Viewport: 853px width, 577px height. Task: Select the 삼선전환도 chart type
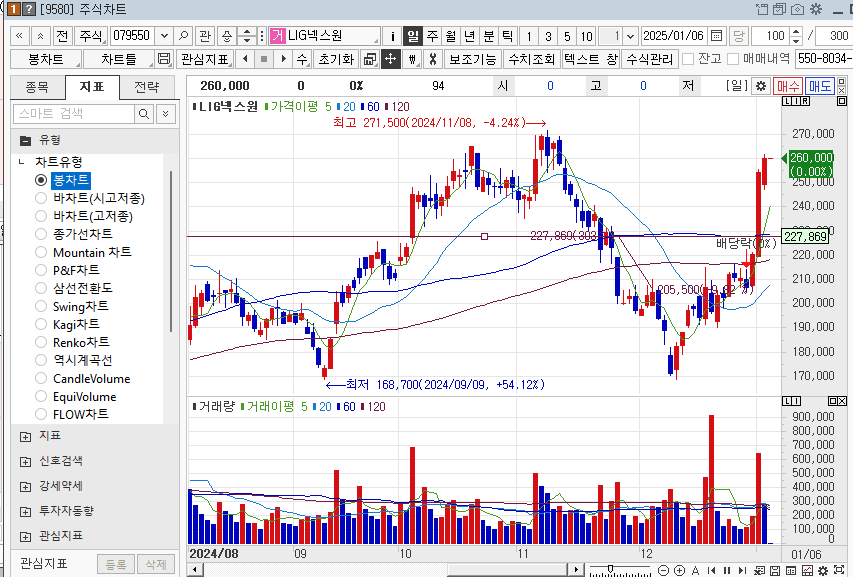click(41, 288)
